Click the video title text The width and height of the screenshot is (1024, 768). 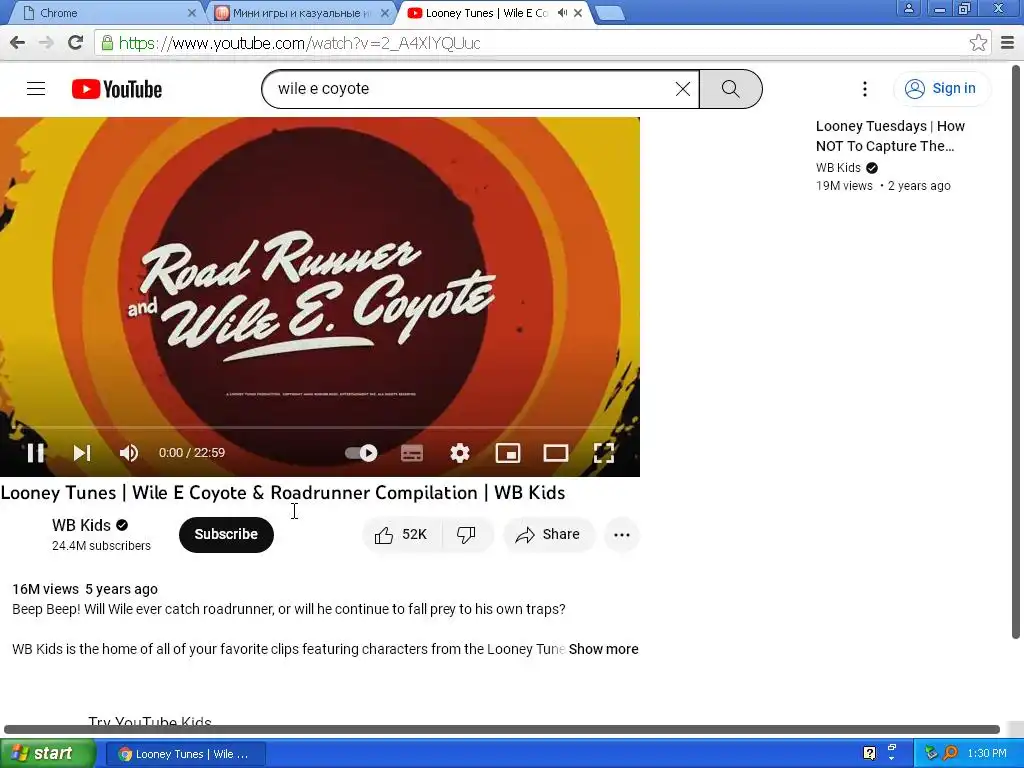pos(283,492)
